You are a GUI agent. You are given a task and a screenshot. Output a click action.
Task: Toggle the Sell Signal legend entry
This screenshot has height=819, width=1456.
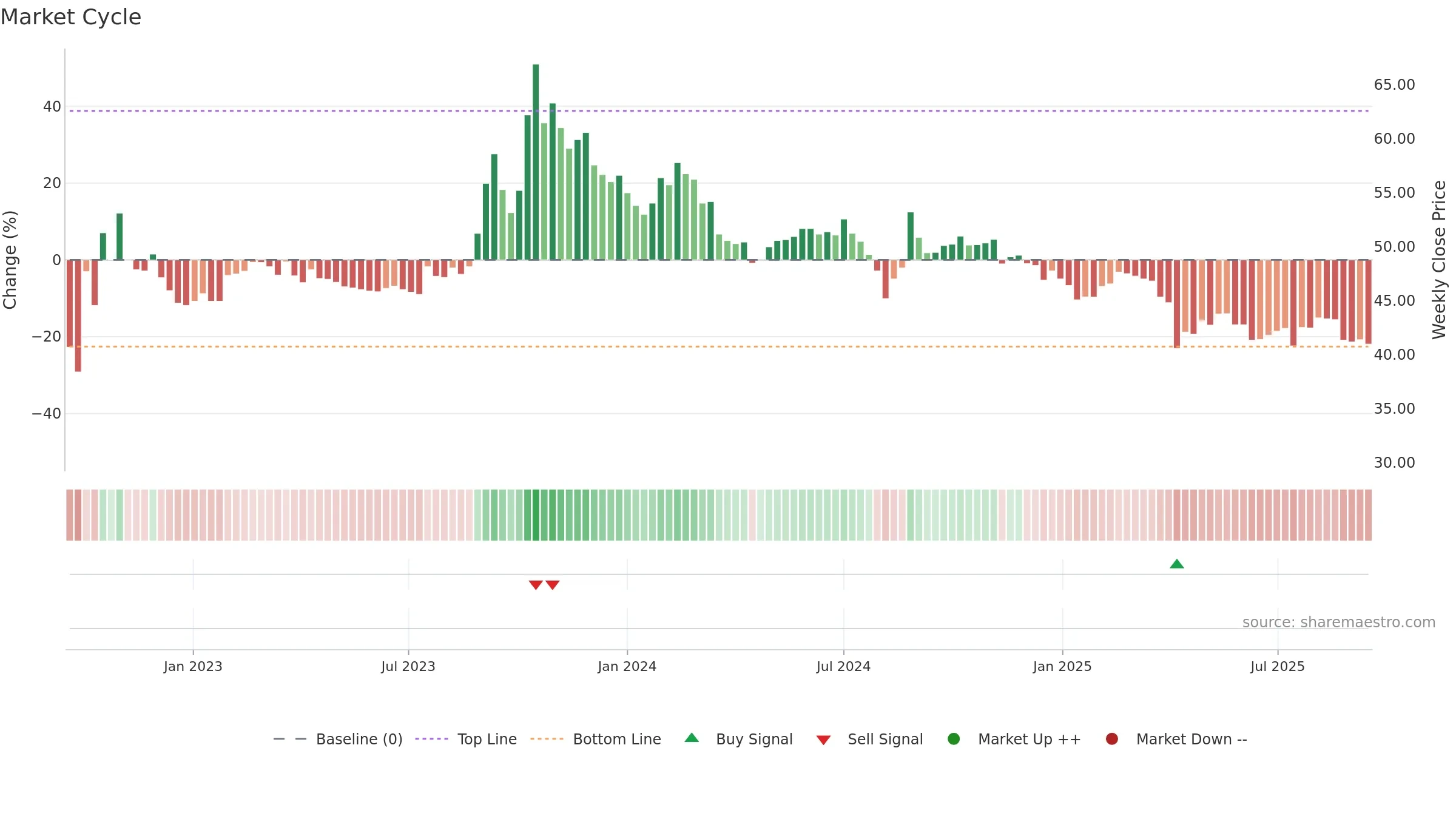point(869,739)
